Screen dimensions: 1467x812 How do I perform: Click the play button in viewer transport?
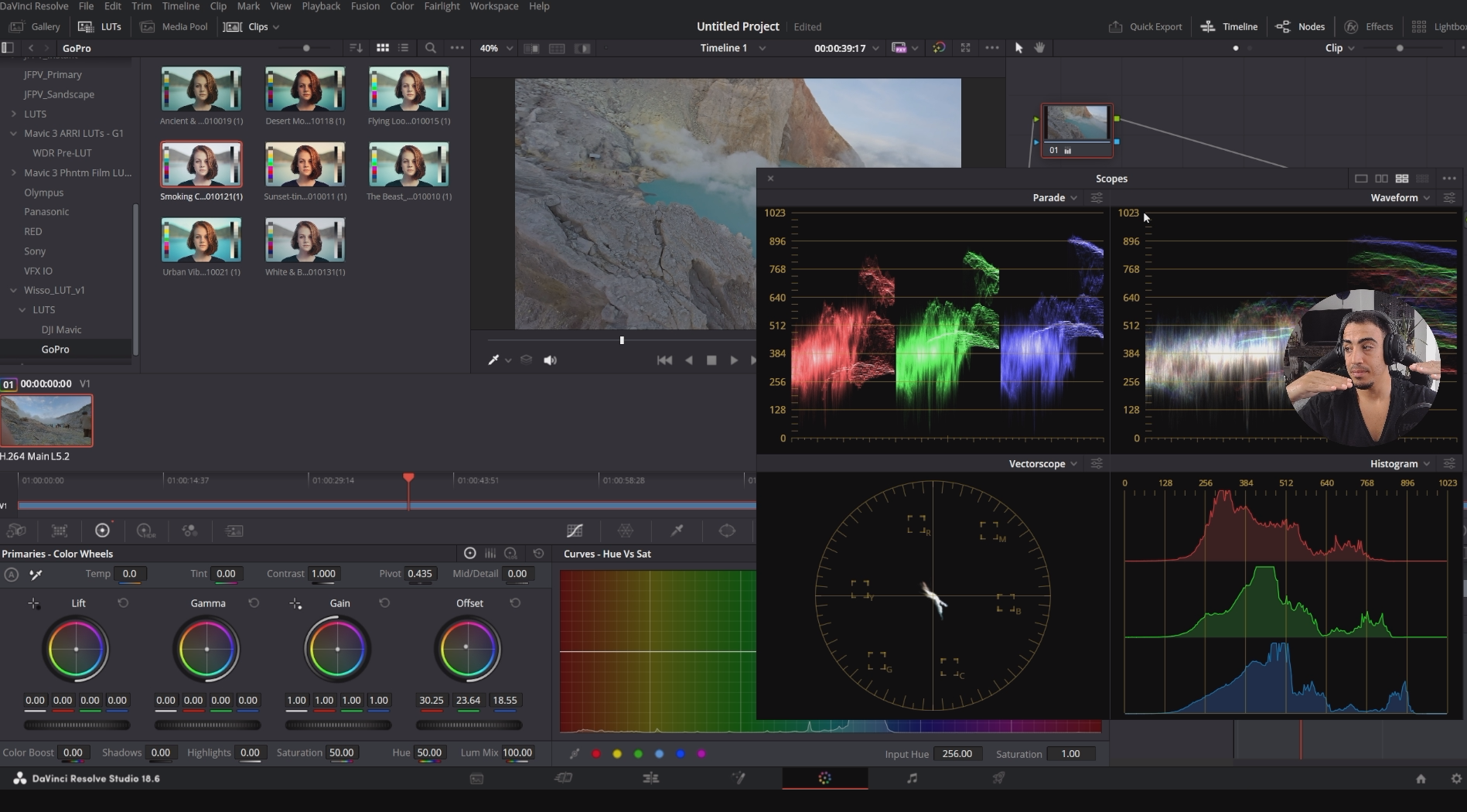(x=733, y=360)
